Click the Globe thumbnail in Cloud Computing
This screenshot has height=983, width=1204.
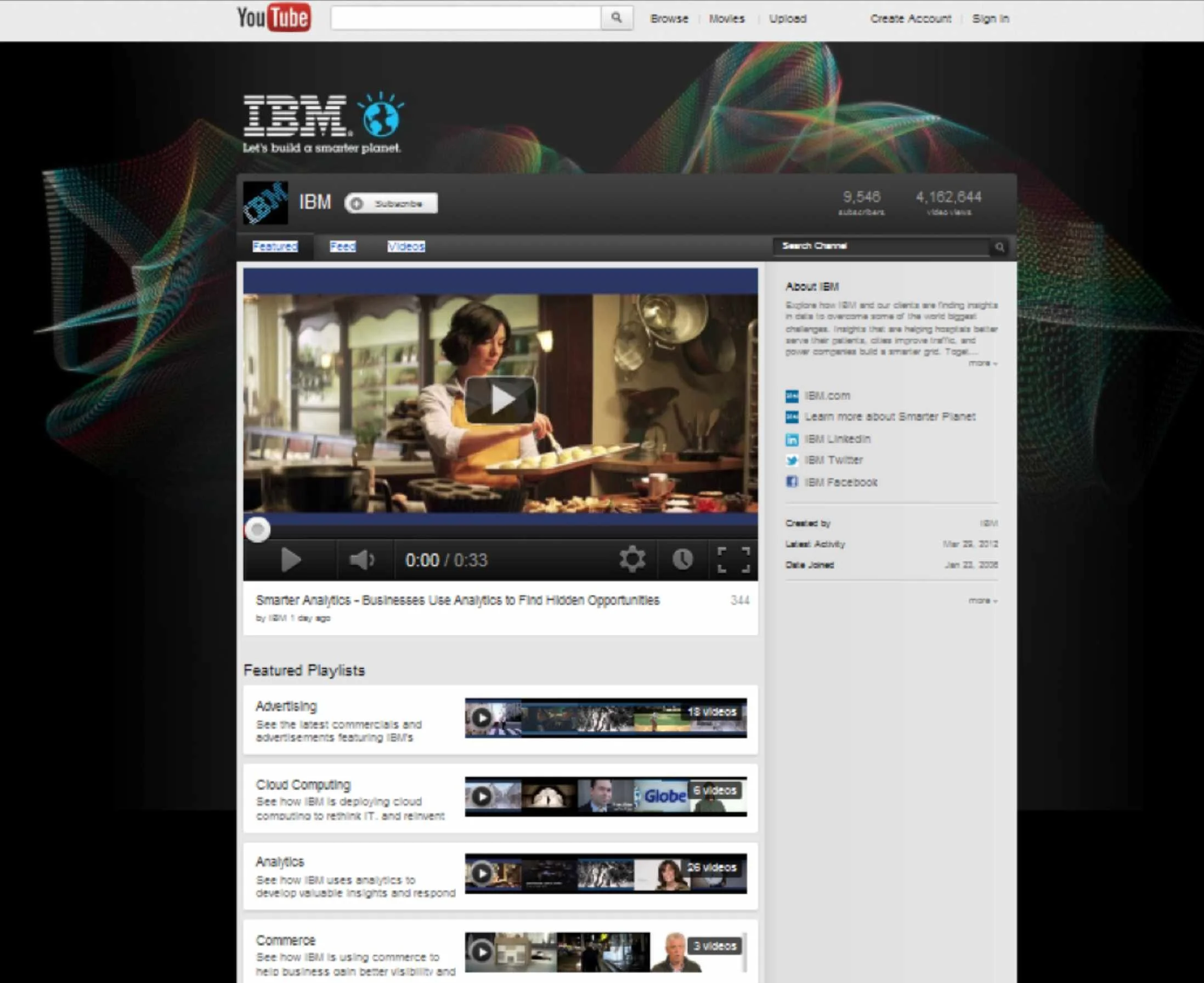pyautogui.click(x=663, y=796)
